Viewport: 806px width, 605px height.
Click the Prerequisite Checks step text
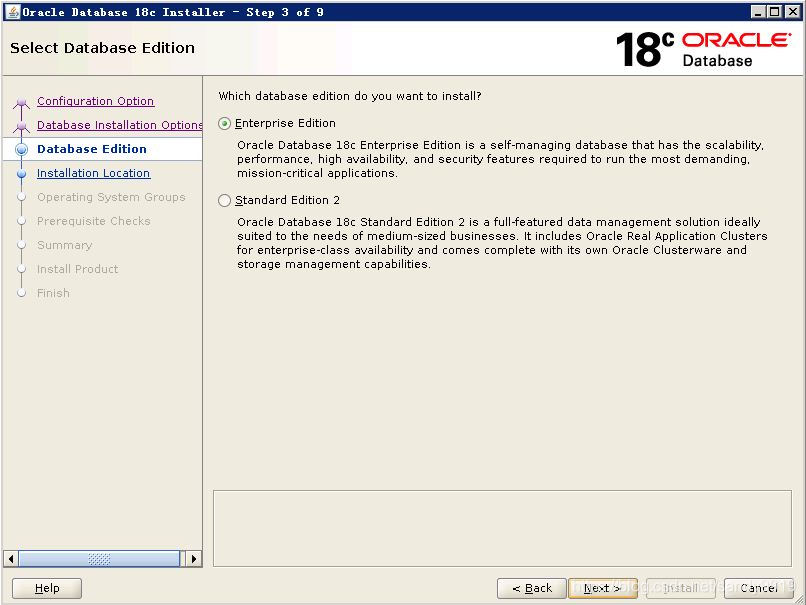94,221
